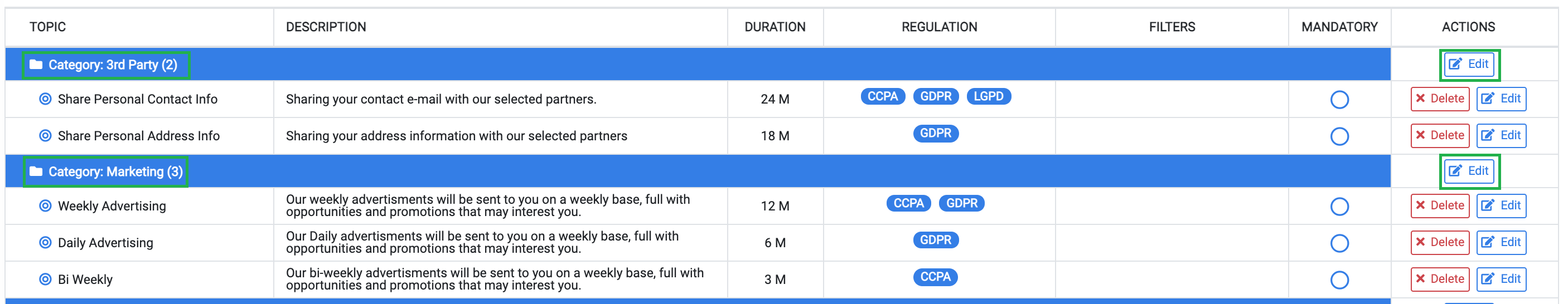Viewport: 1568px width, 304px height.
Task: Edit the Daily Advertising topic
Action: tap(1501, 243)
